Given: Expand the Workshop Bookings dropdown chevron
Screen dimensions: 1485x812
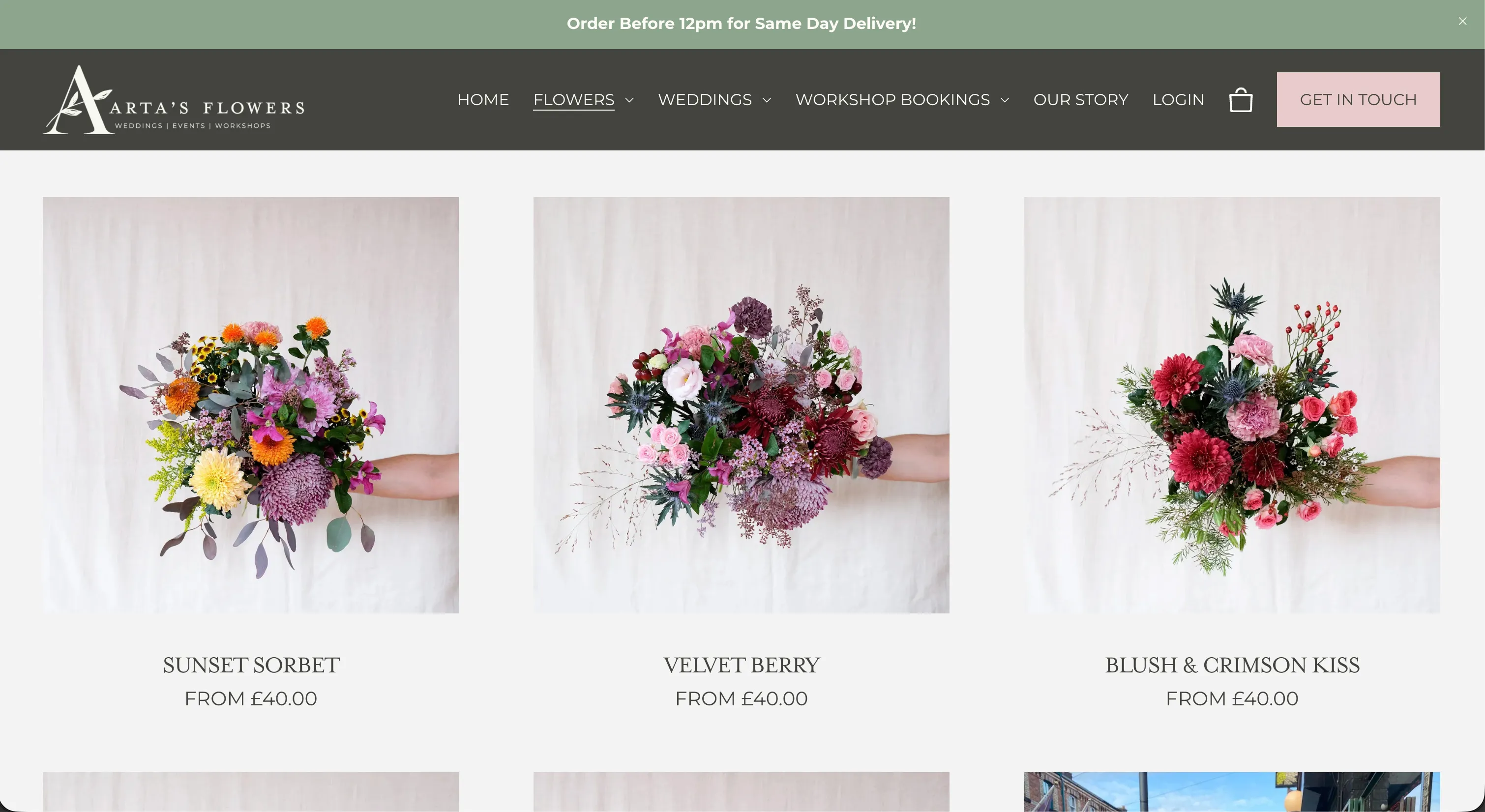Looking at the screenshot, I should pyautogui.click(x=1005, y=100).
